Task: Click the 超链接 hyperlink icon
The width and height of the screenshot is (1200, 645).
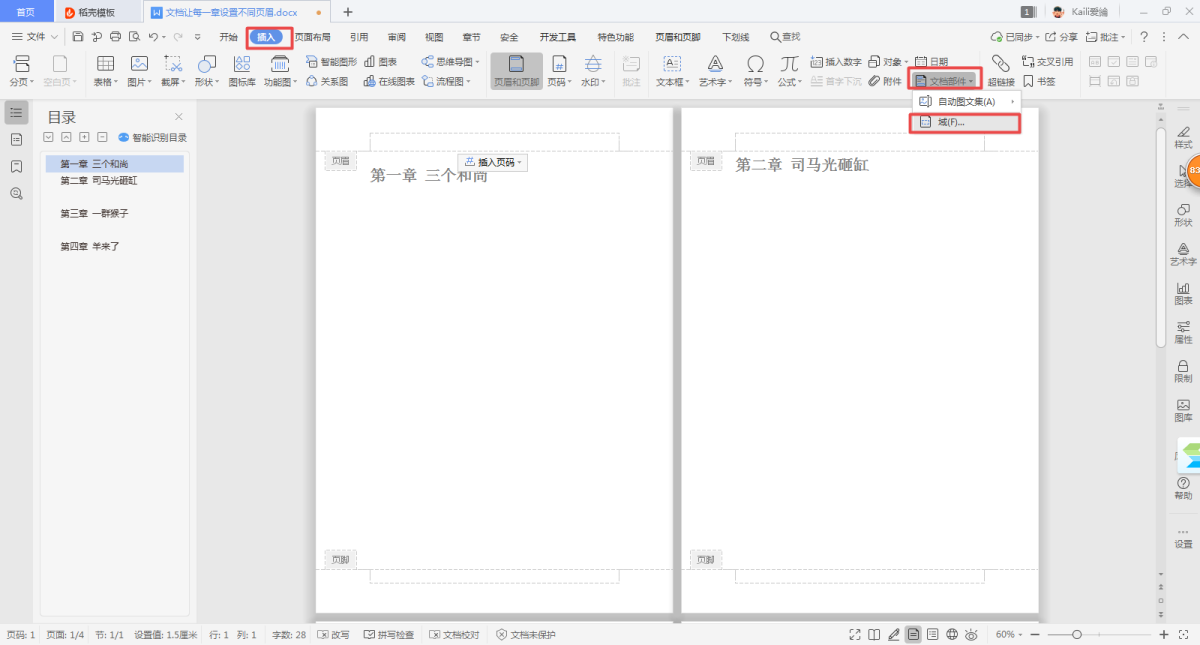Action: tap(1000, 70)
